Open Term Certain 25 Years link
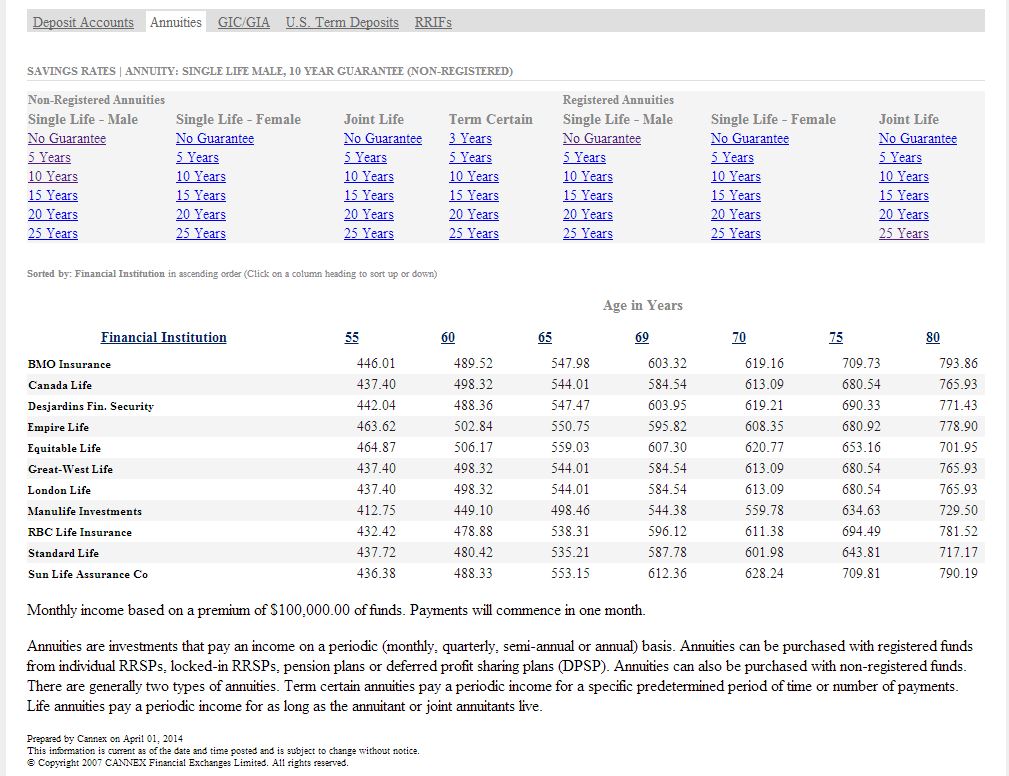 click(x=473, y=234)
